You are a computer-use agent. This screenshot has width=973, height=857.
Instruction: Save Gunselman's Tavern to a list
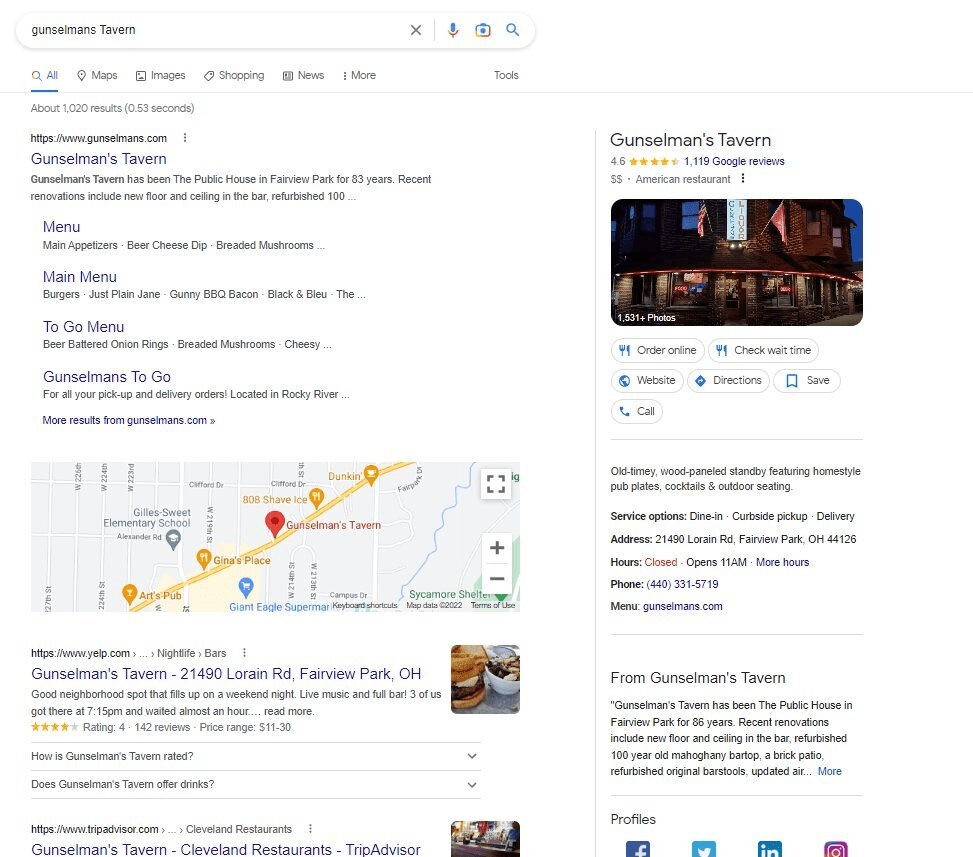tap(807, 380)
